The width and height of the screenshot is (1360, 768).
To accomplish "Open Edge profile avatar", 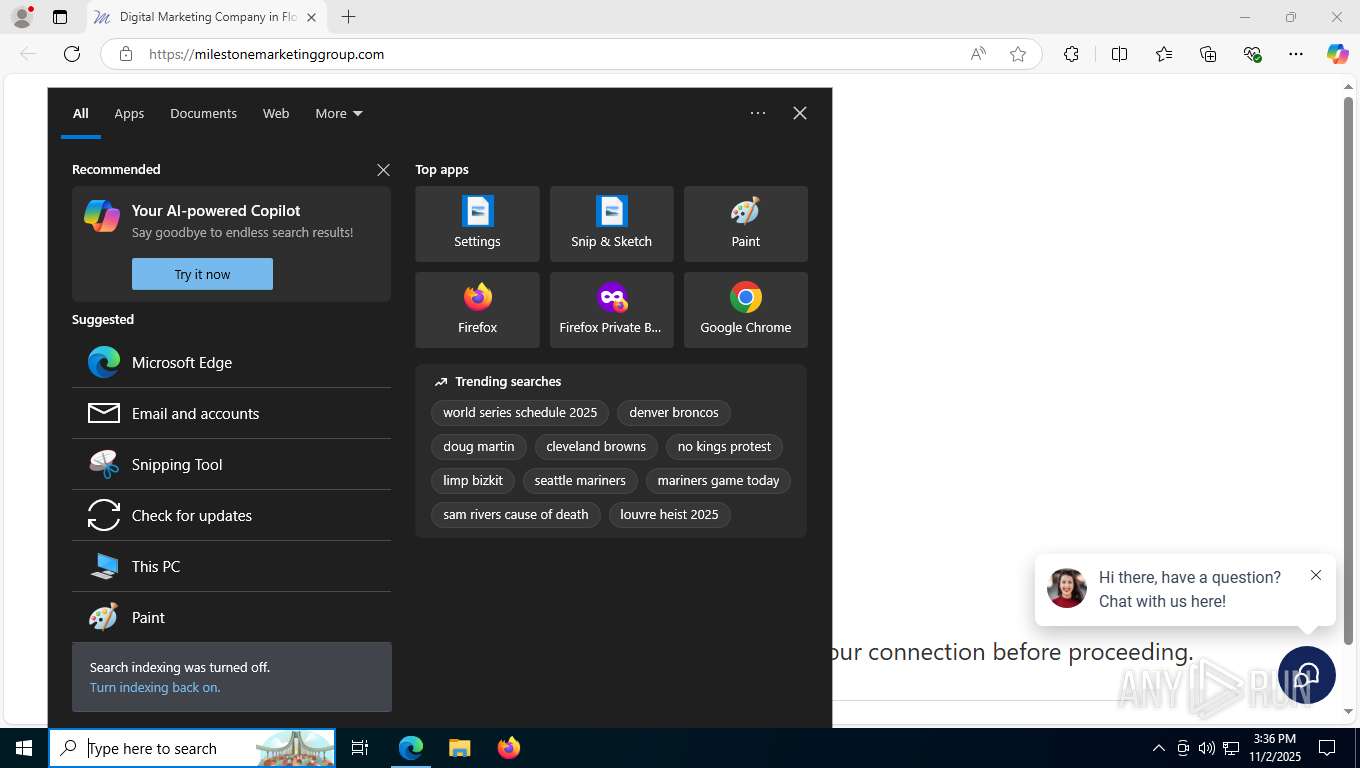I will point(21,17).
